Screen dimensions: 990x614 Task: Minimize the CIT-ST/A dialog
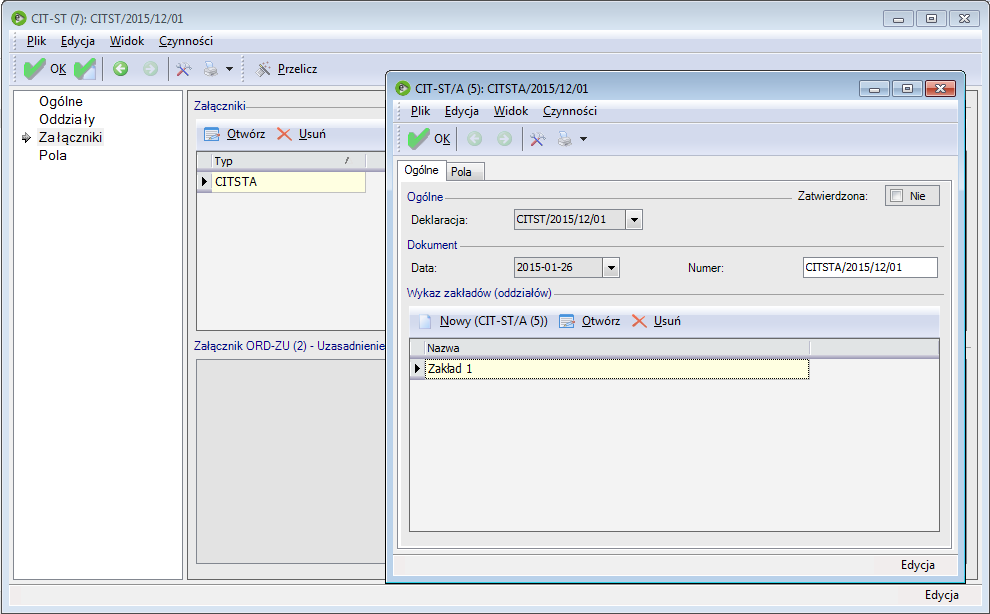click(x=874, y=88)
